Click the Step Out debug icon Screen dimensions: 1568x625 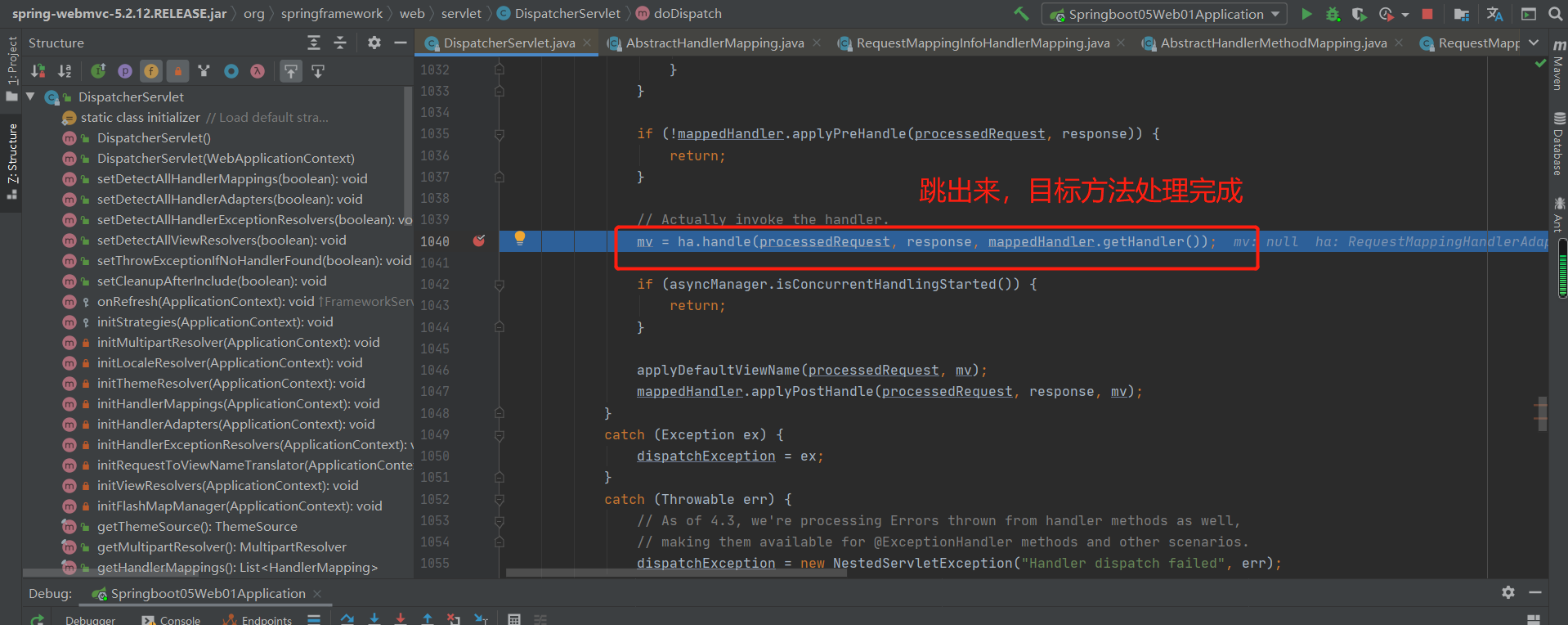pos(427,619)
